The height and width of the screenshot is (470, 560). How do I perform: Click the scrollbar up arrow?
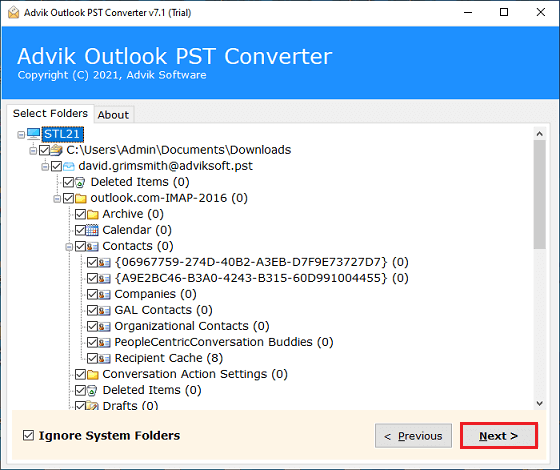[x=540, y=134]
